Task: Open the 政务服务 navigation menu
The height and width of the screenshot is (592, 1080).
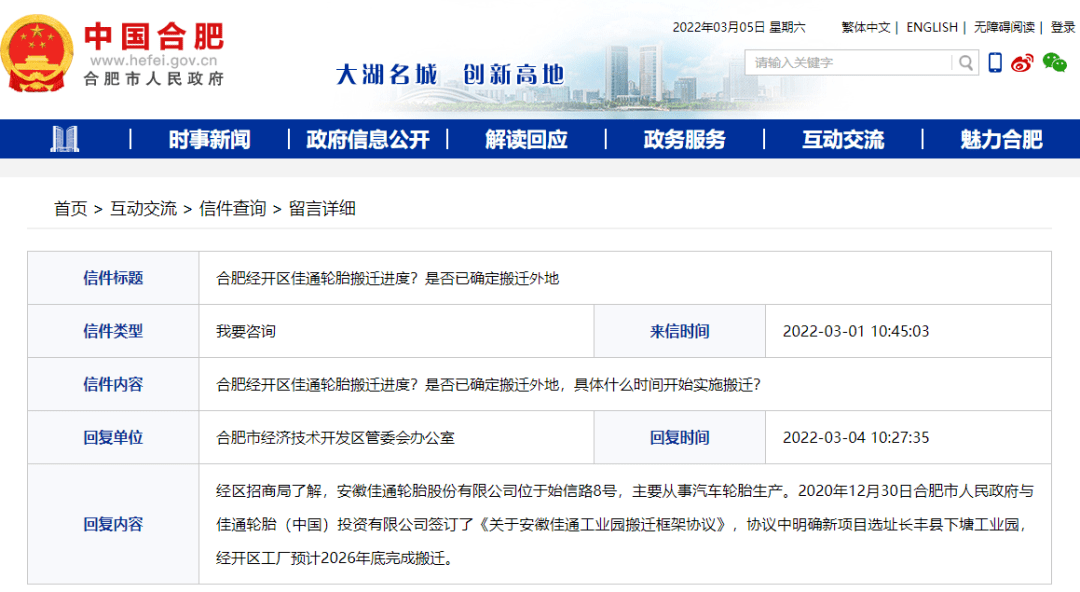Action: (687, 139)
